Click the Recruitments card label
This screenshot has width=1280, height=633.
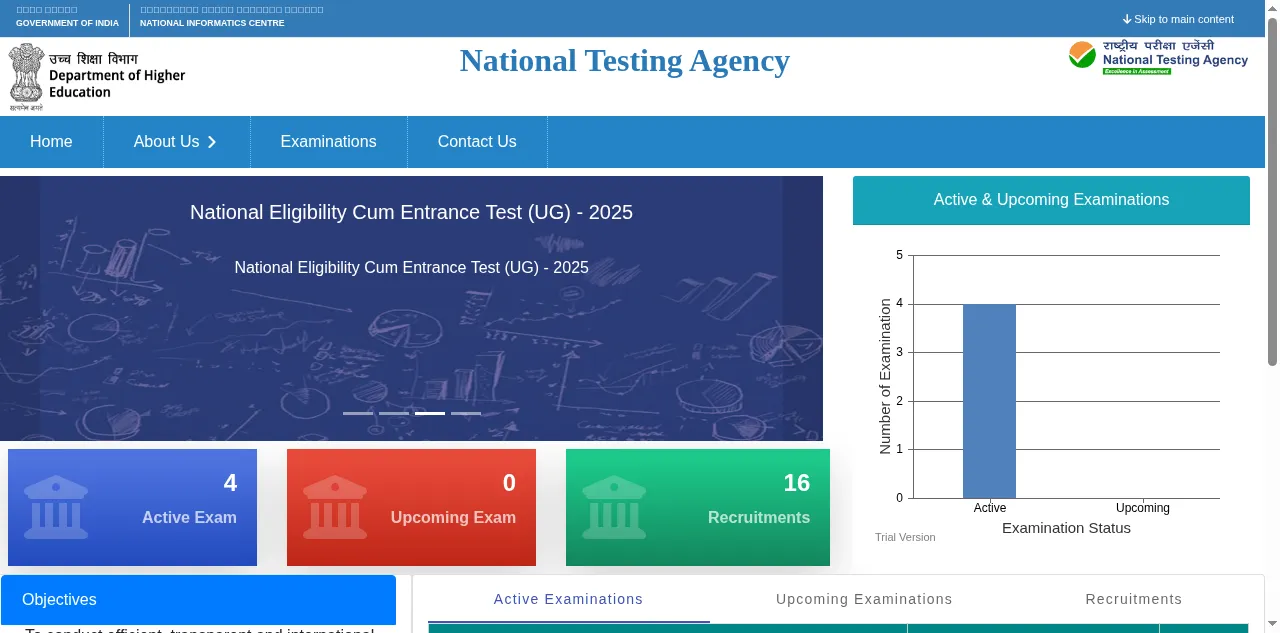[x=759, y=518]
